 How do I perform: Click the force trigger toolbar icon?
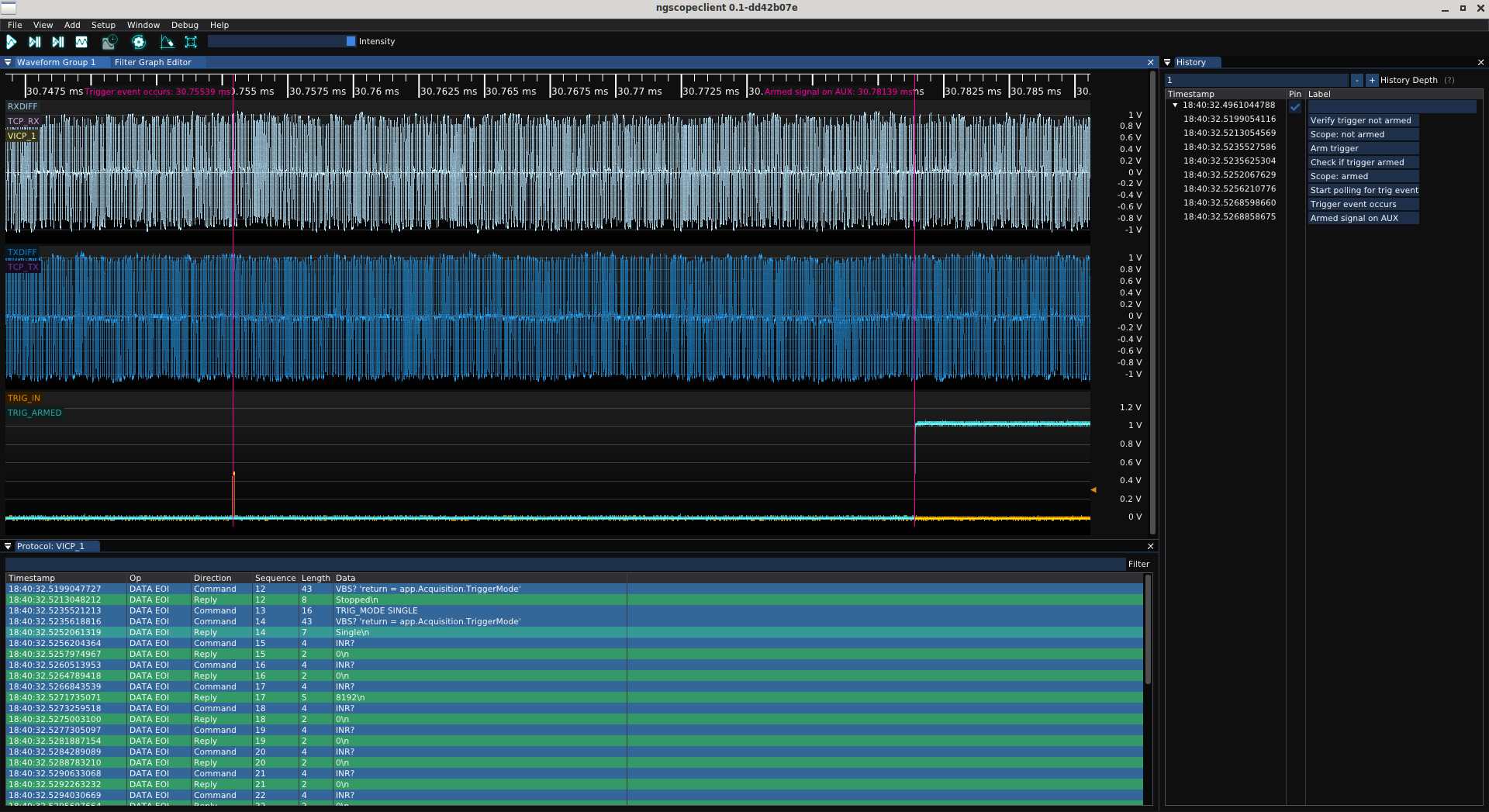pos(58,42)
